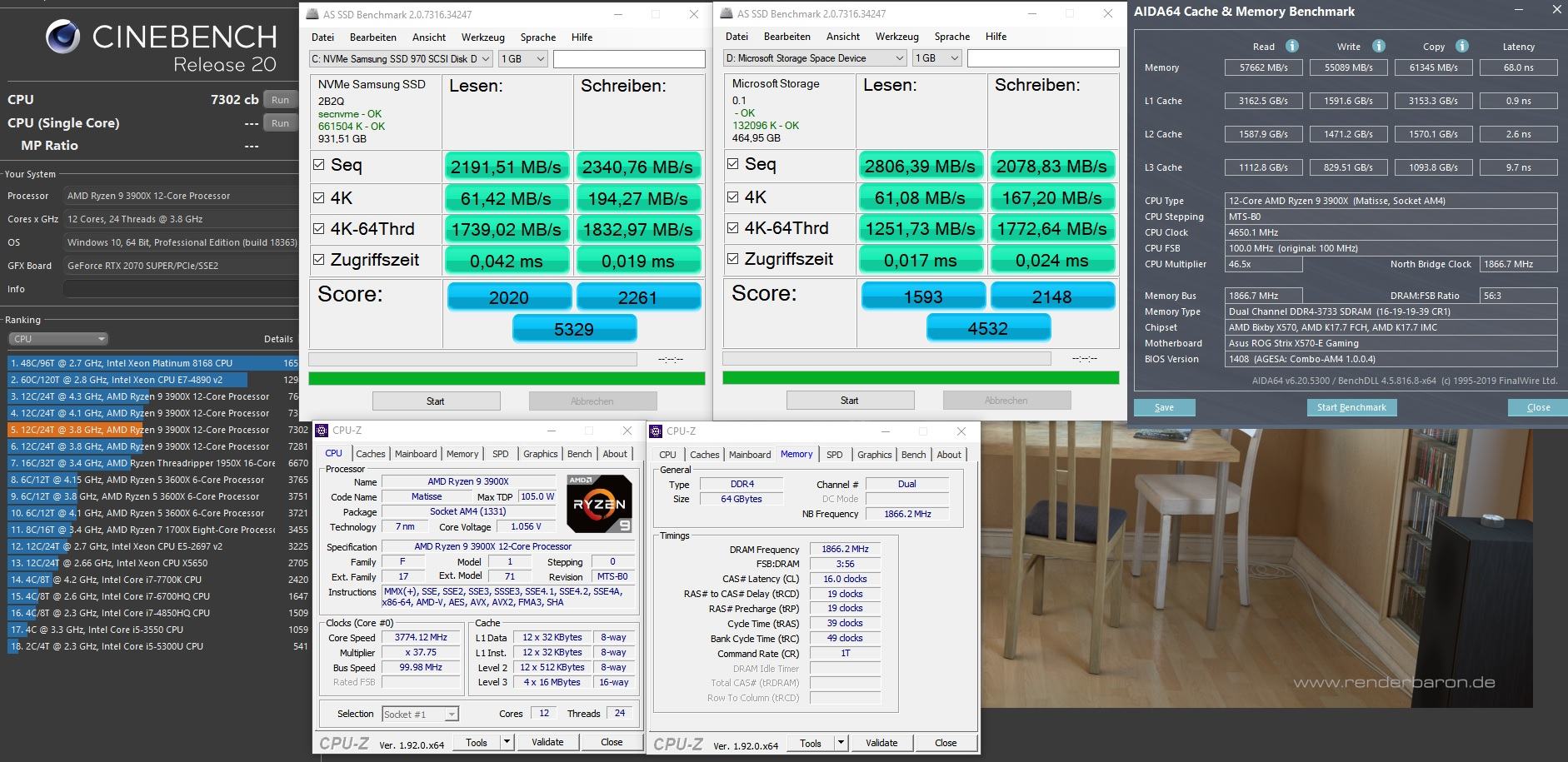Toggle 4K checkbox for Samsung SSD benchmark
This screenshot has height=762, width=1568.
pos(318,197)
